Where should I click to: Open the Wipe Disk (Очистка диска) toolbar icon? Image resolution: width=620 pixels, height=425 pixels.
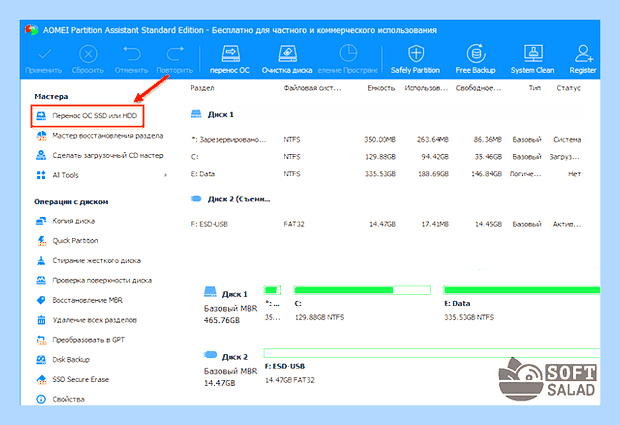(x=287, y=54)
